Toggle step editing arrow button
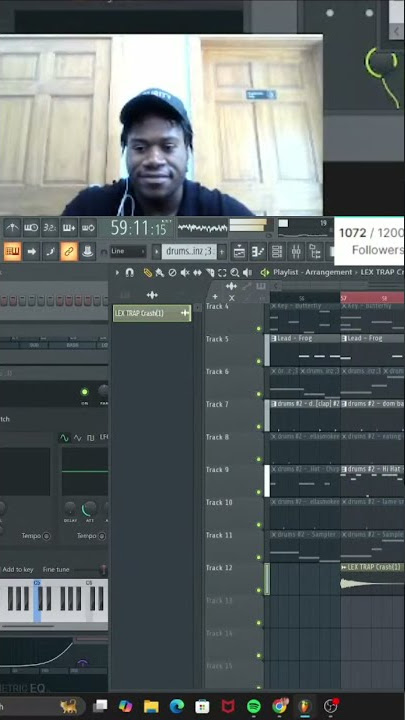This screenshot has width=405, height=720. 31,251
